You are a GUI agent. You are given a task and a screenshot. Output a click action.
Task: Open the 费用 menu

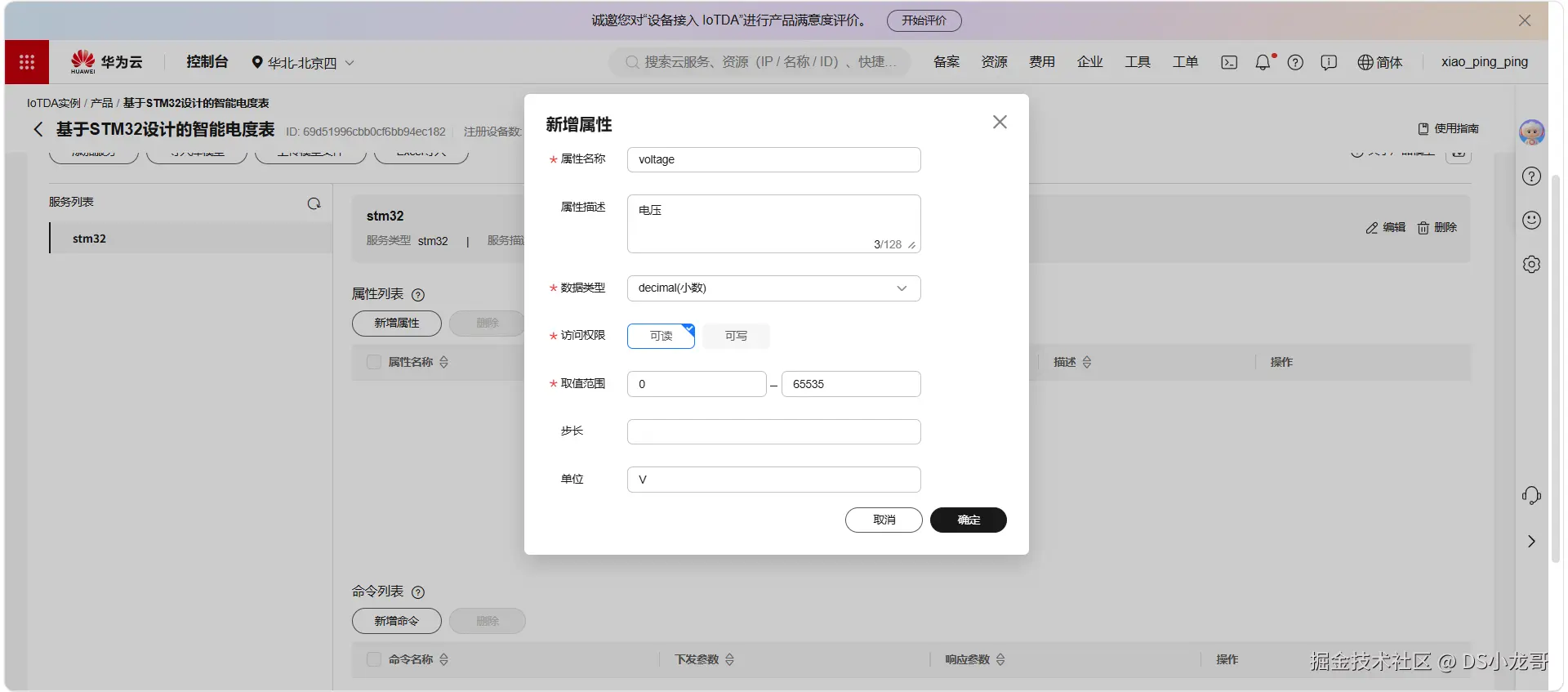(x=1042, y=62)
